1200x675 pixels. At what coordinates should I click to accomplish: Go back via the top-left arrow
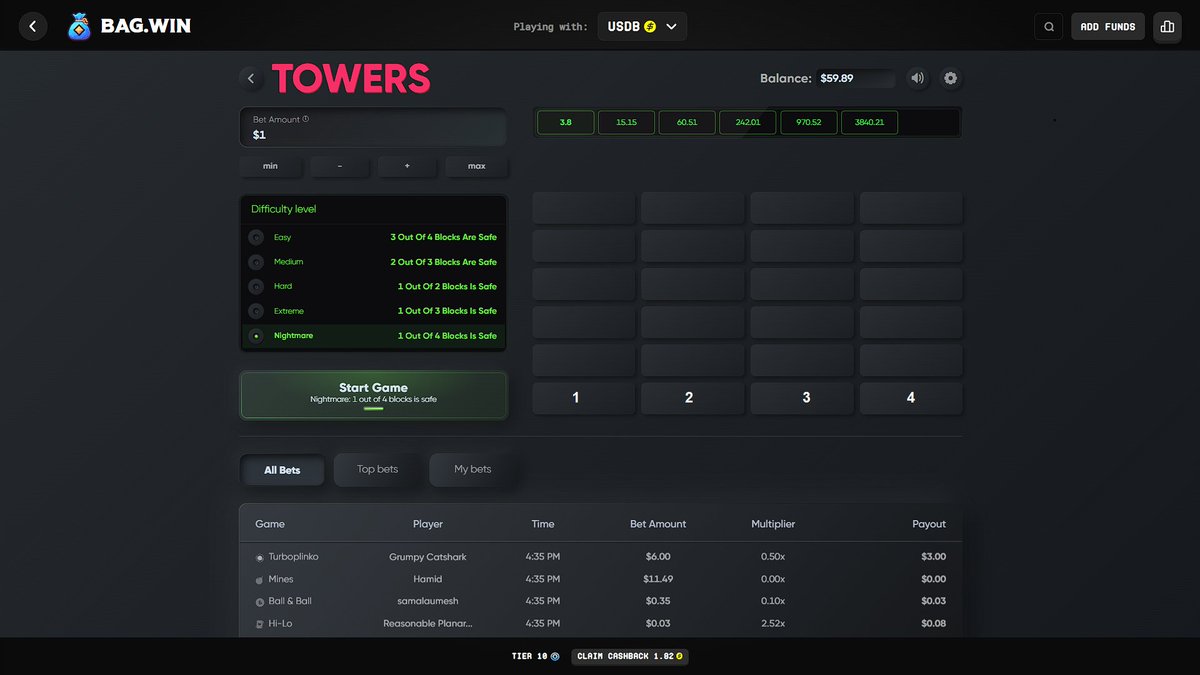coord(33,26)
